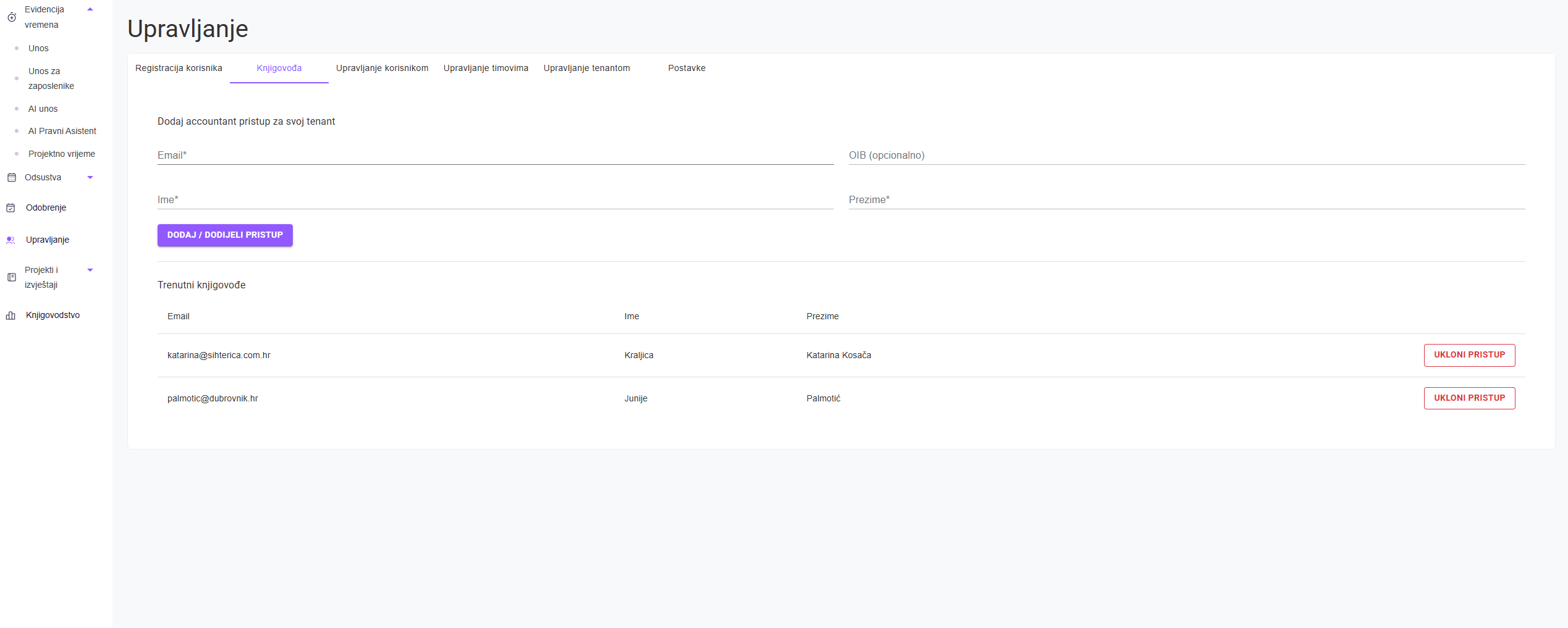Expand the Odsustva submenu arrow
Screen dimensions: 1568x628
(90, 178)
